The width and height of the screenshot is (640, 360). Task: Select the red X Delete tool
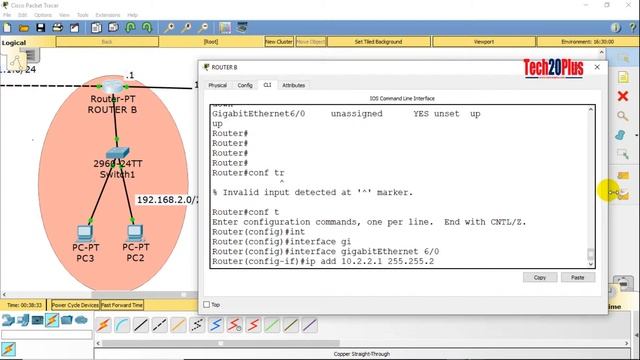pos(623,96)
